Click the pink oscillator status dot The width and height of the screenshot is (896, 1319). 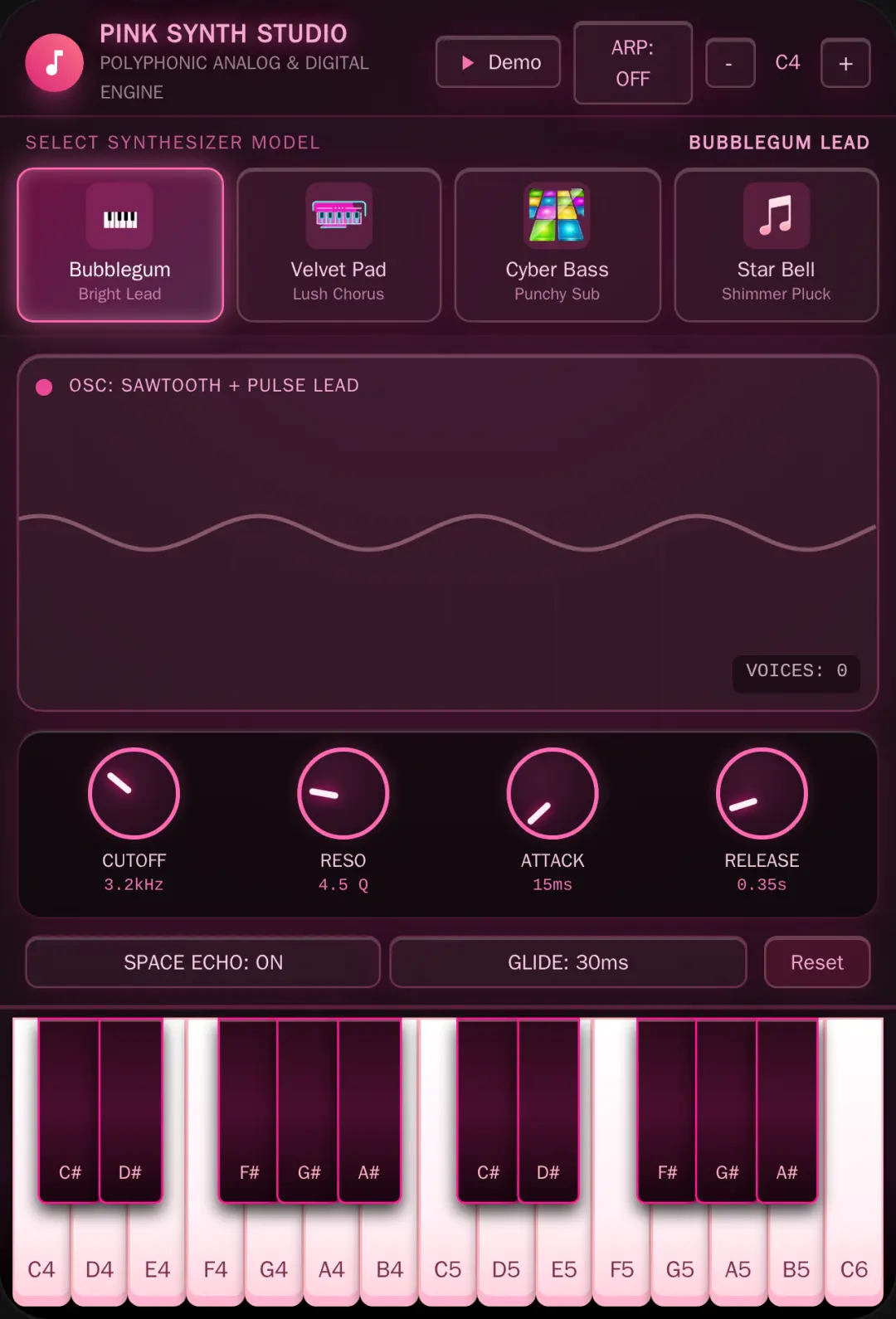point(44,387)
